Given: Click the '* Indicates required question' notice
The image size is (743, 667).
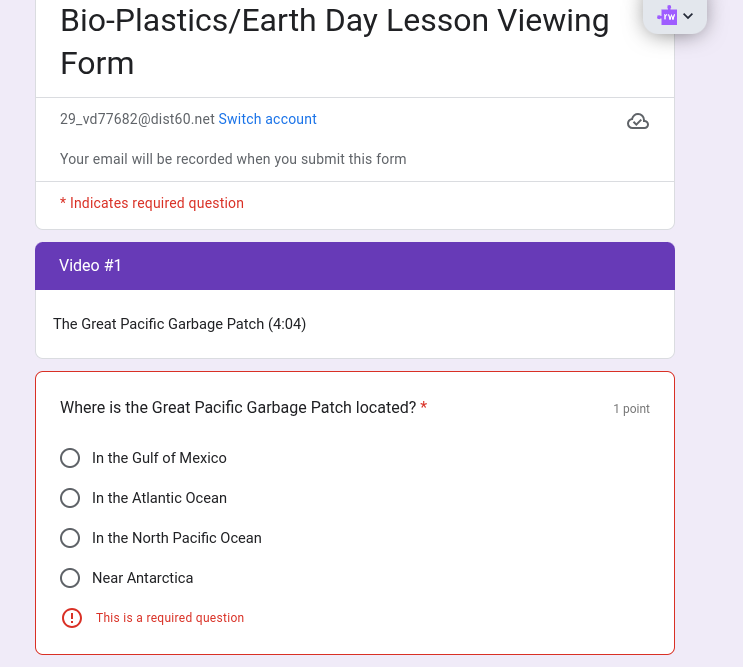Looking at the screenshot, I should [x=152, y=203].
